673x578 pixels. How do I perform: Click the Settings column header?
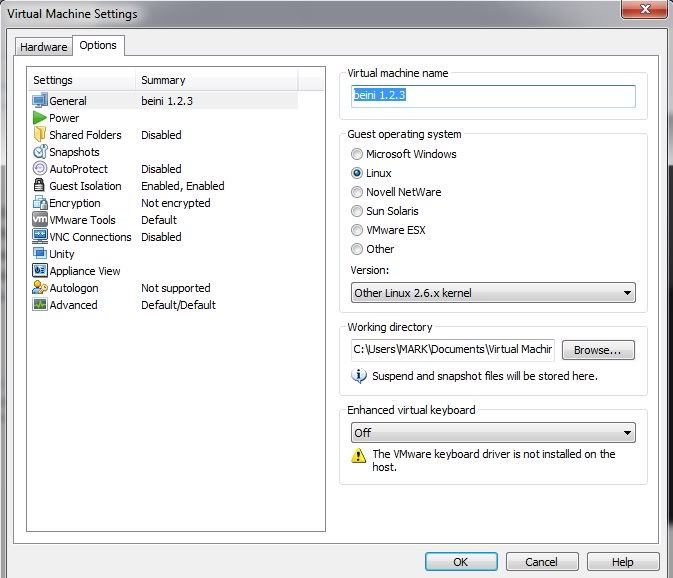82,80
